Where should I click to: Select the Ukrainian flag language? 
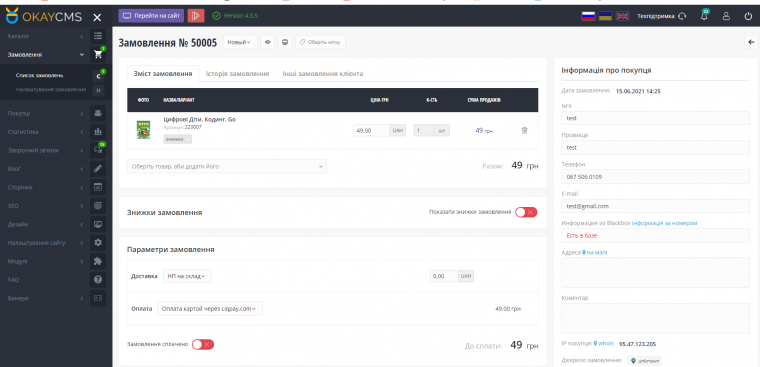point(605,16)
